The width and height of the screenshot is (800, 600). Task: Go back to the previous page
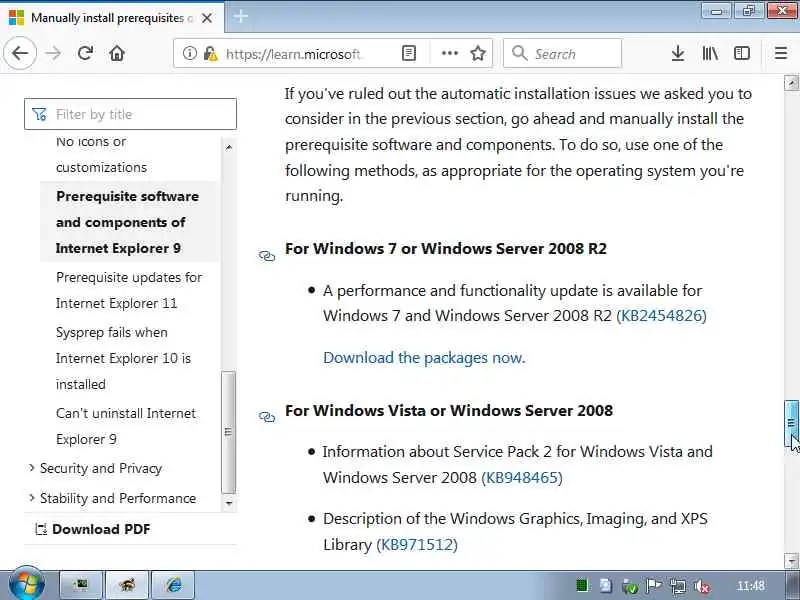20,53
